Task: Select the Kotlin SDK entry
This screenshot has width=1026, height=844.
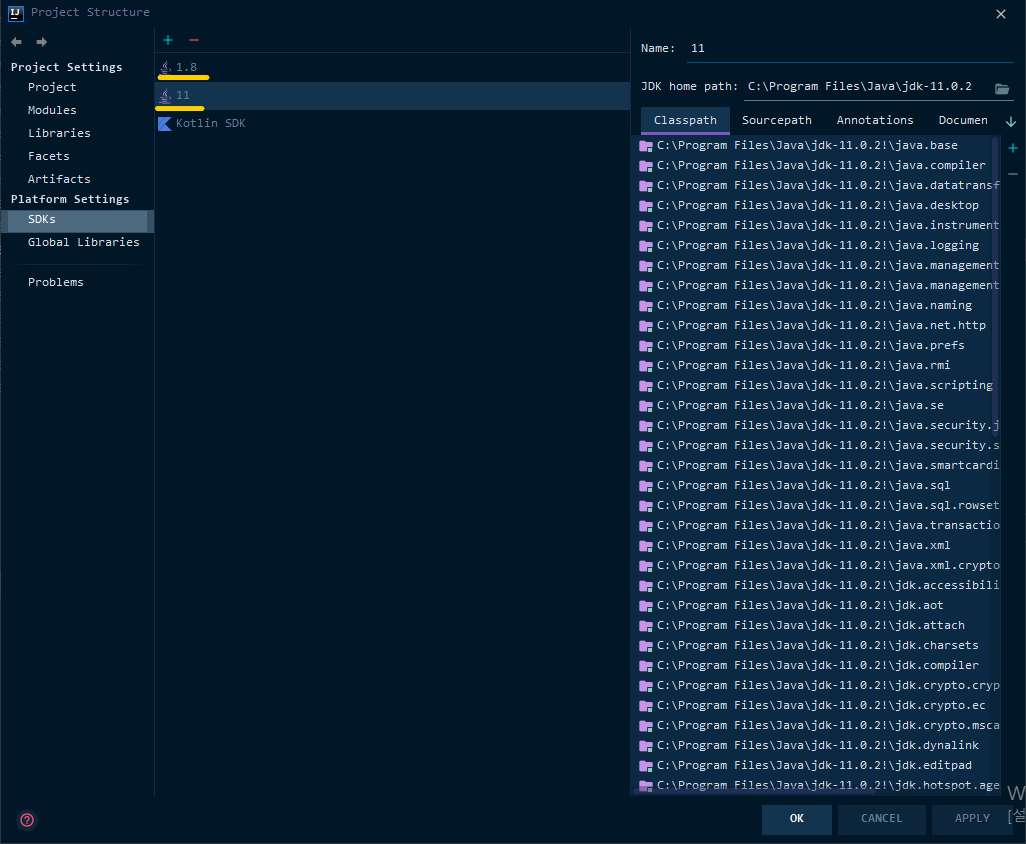Action: tap(210, 123)
